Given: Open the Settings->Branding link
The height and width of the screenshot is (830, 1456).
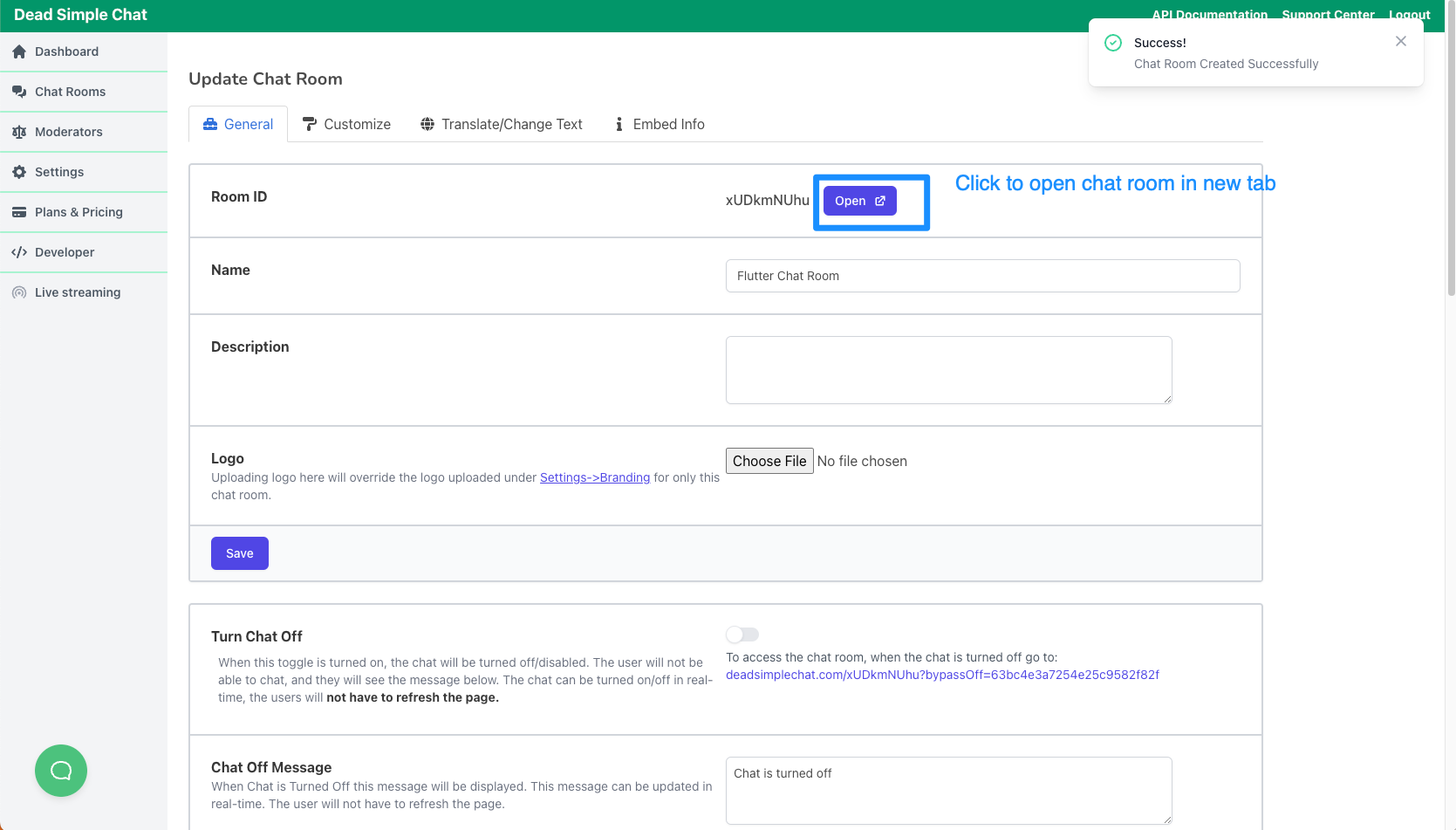Looking at the screenshot, I should tap(594, 477).
